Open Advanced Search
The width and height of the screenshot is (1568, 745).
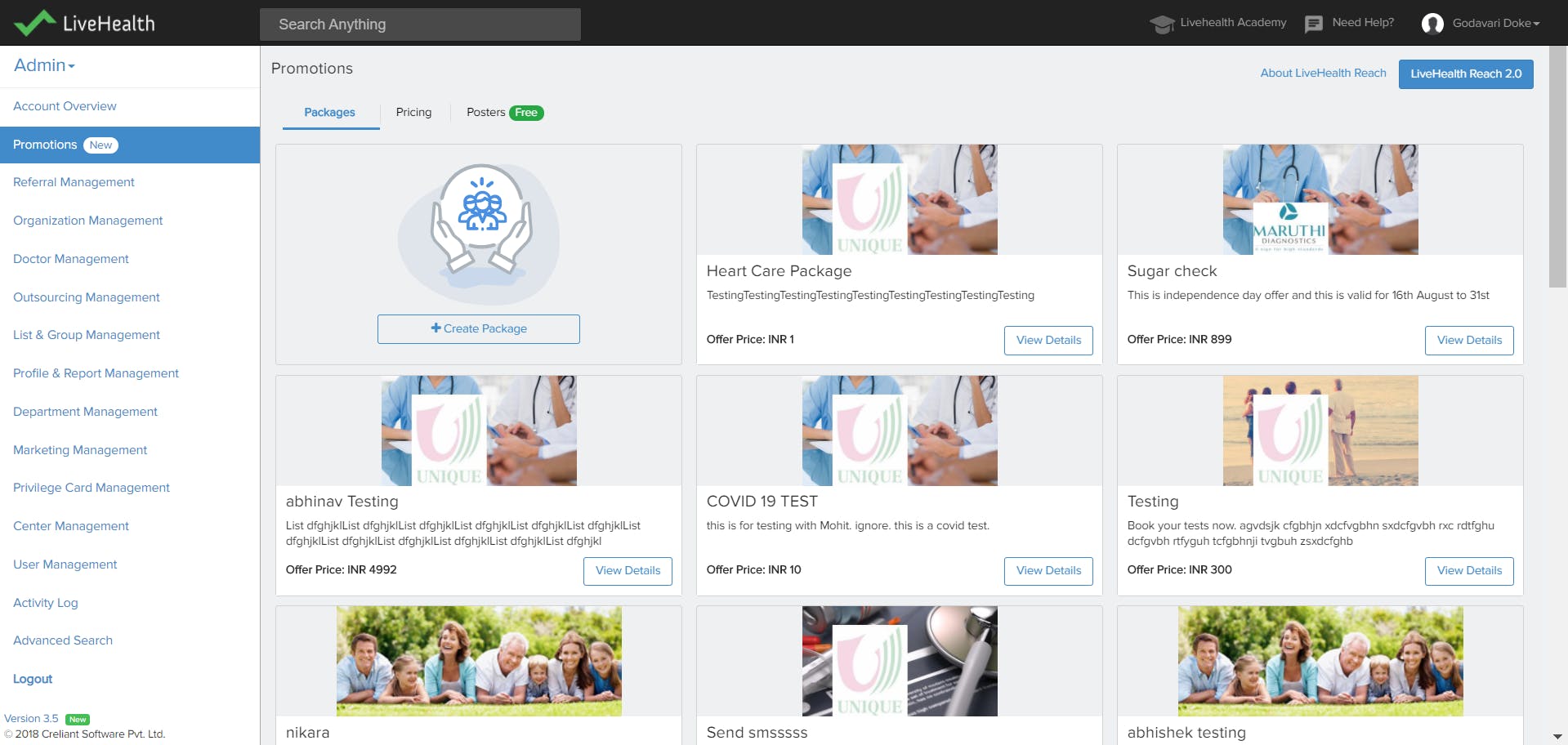63,640
